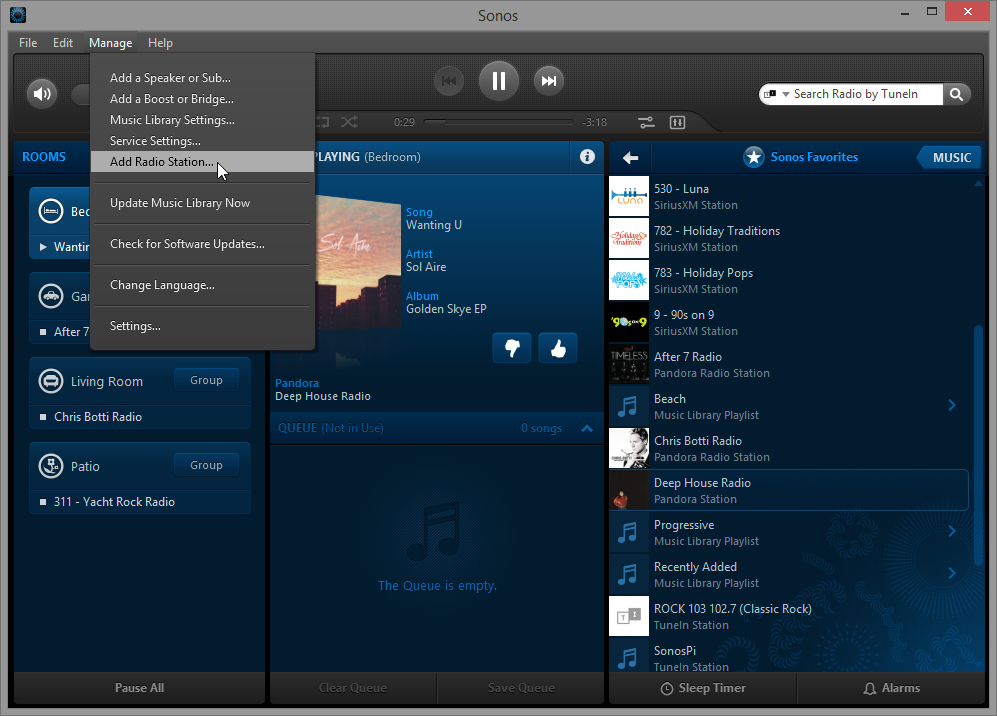
Task: Select After 7 Radio favorite thumbnail
Action: click(x=629, y=364)
